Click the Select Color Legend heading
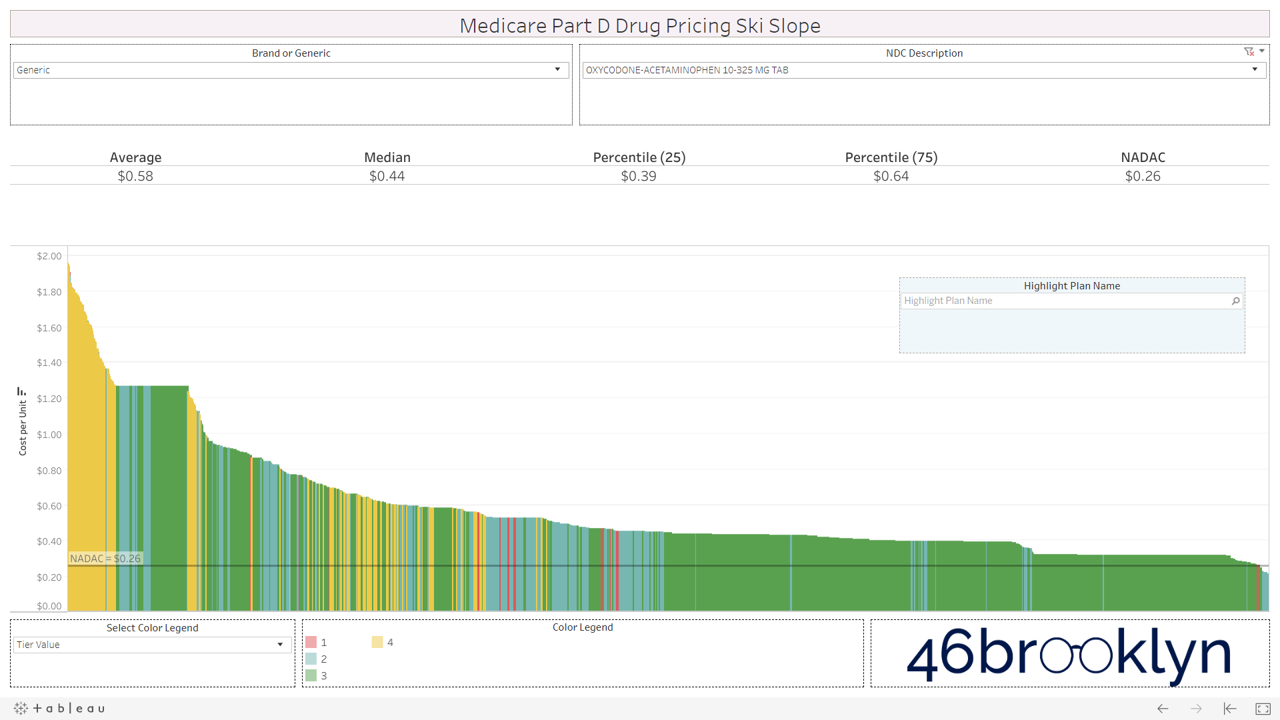This screenshot has width=1280, height=720. (x=152, y=628)
